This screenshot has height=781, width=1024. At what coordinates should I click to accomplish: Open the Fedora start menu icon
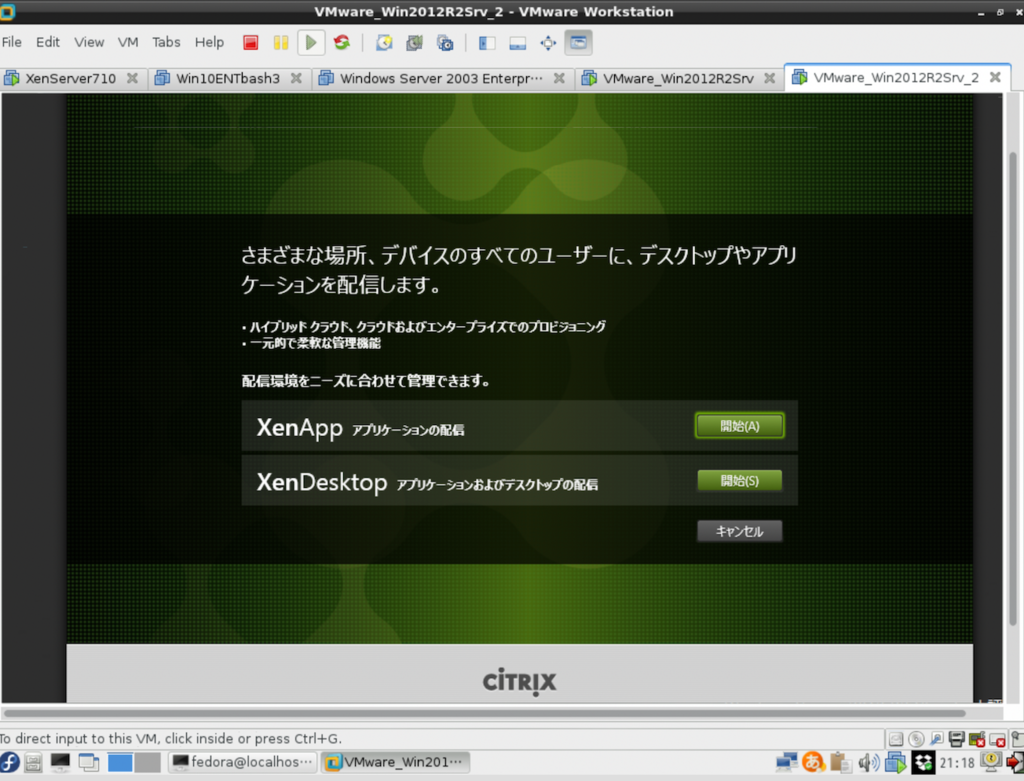click(10, 762)
